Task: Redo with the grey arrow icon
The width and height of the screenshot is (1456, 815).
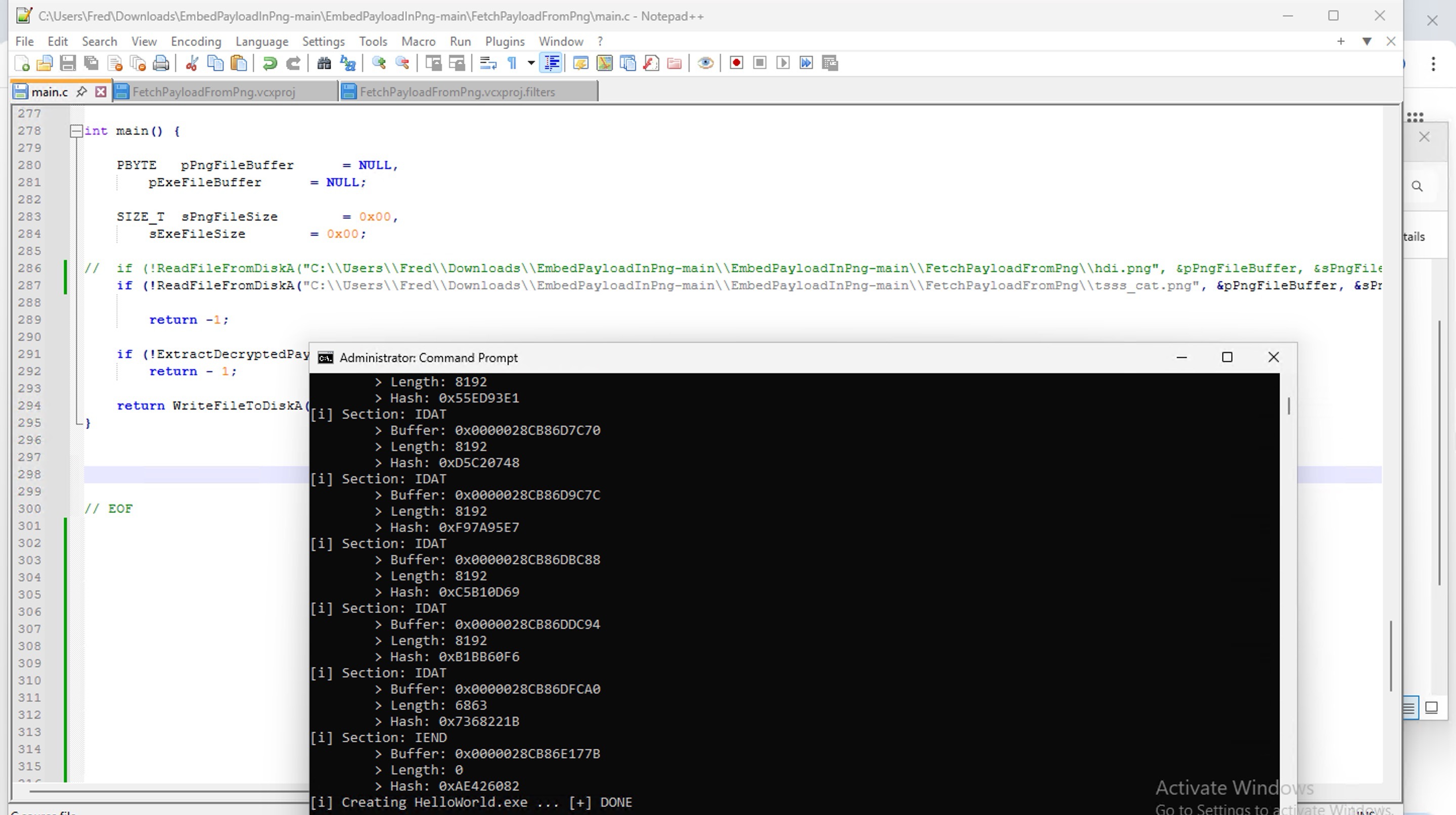Action: (293, 63)
